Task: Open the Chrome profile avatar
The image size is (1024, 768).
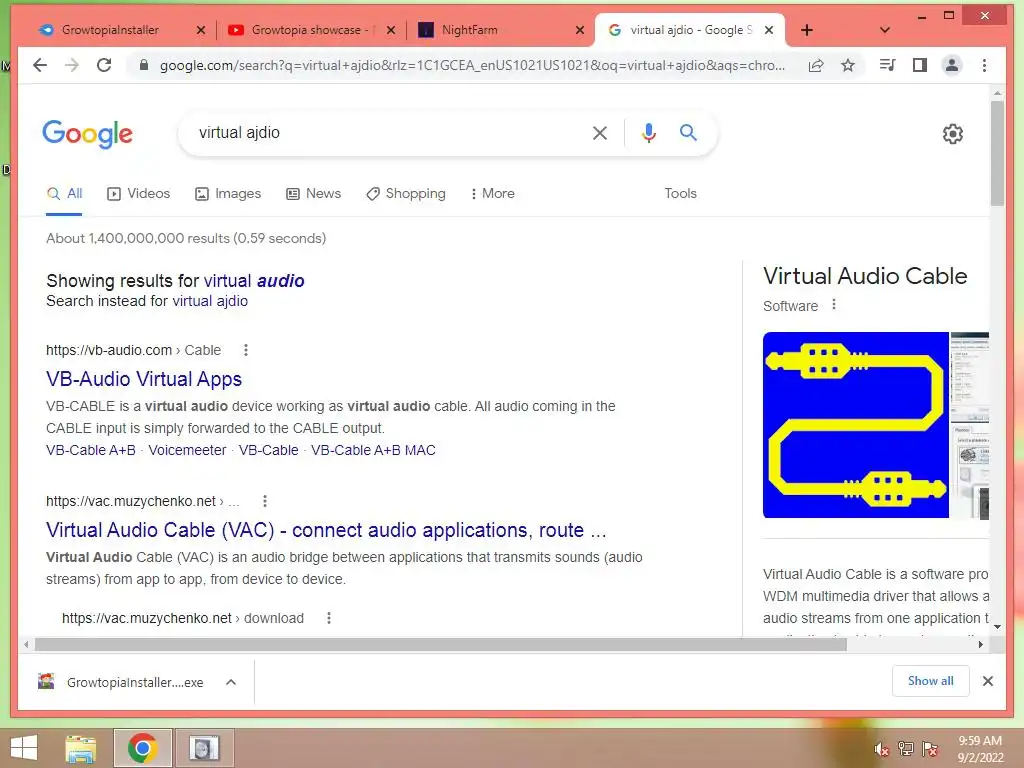Action: (x=952, y=65)
